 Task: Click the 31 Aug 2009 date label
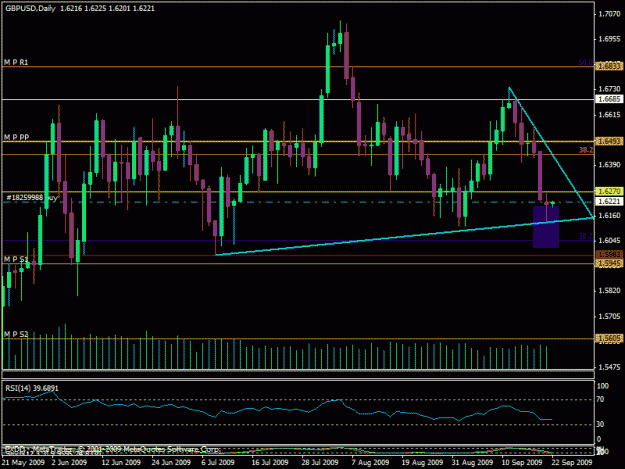pyautogui.click(x=472, y=463)
